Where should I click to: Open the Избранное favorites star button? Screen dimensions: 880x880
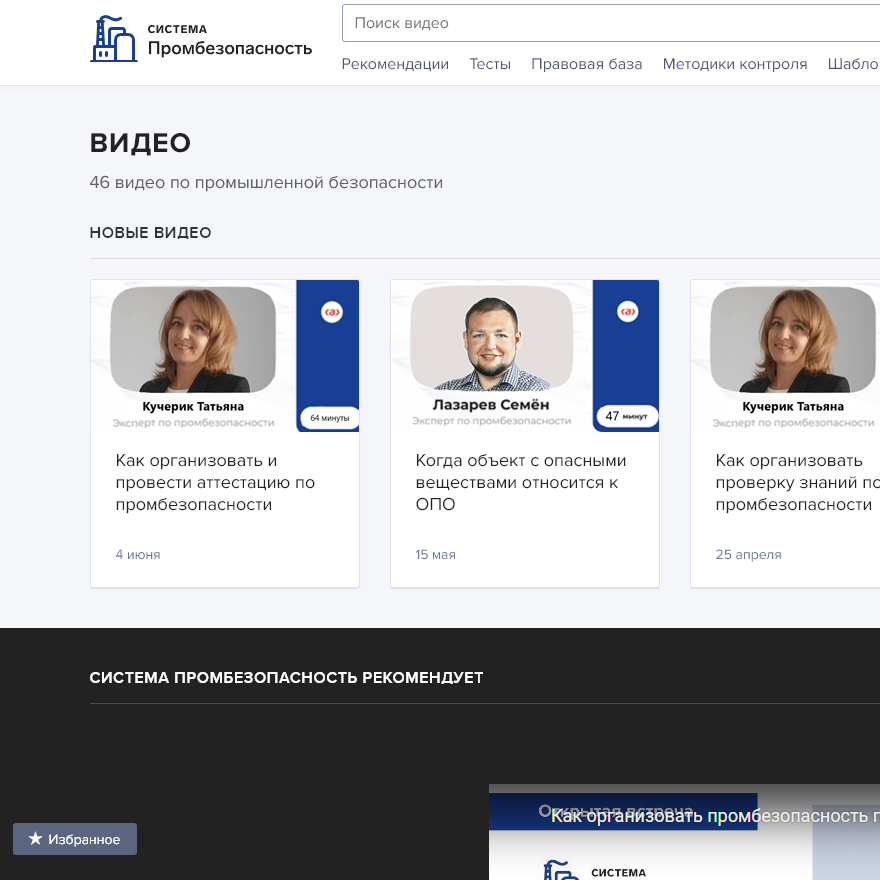pyautogui.click(x=75, y=839)
